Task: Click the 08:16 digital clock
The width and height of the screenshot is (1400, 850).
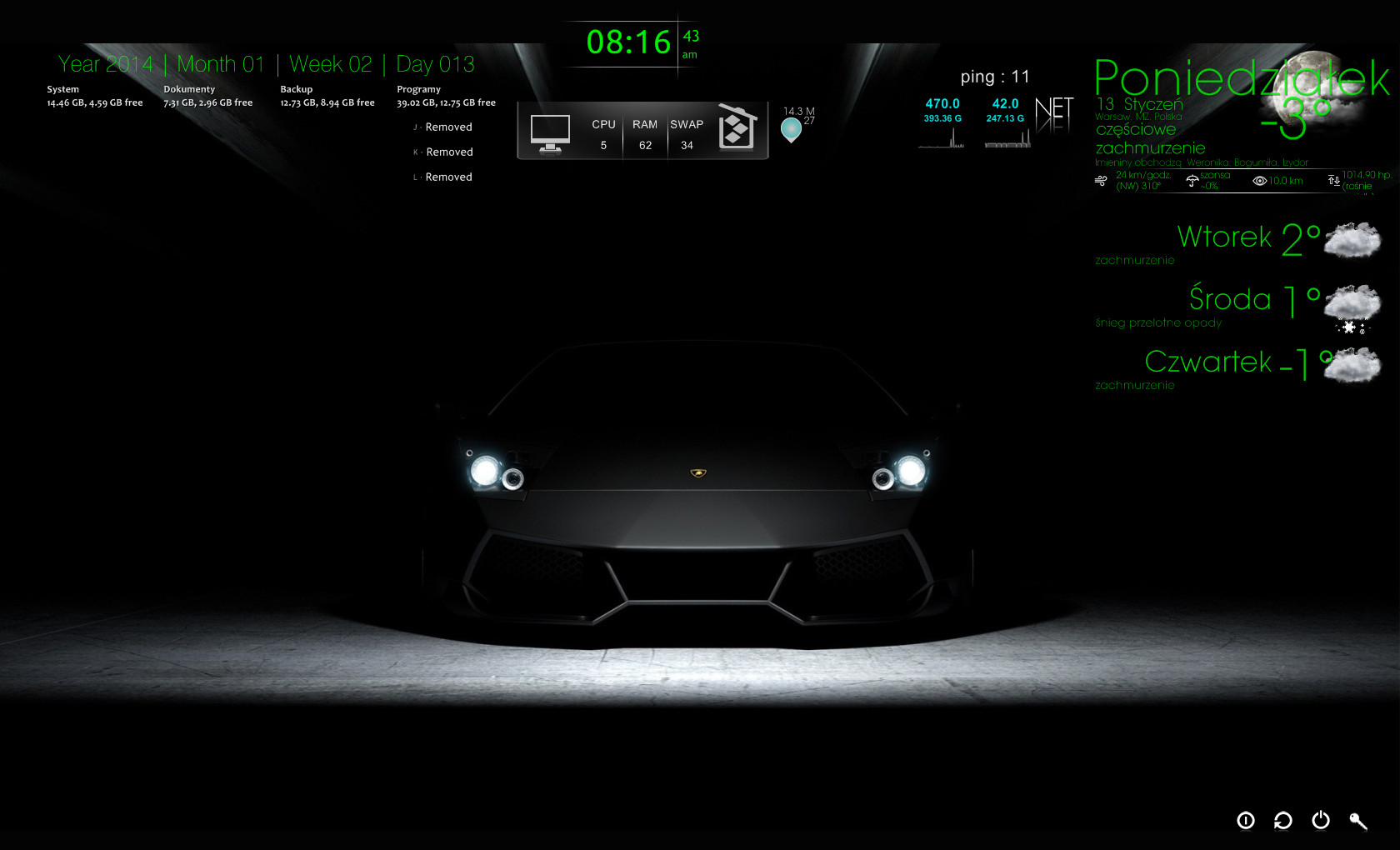Action: tap(628, 42)
